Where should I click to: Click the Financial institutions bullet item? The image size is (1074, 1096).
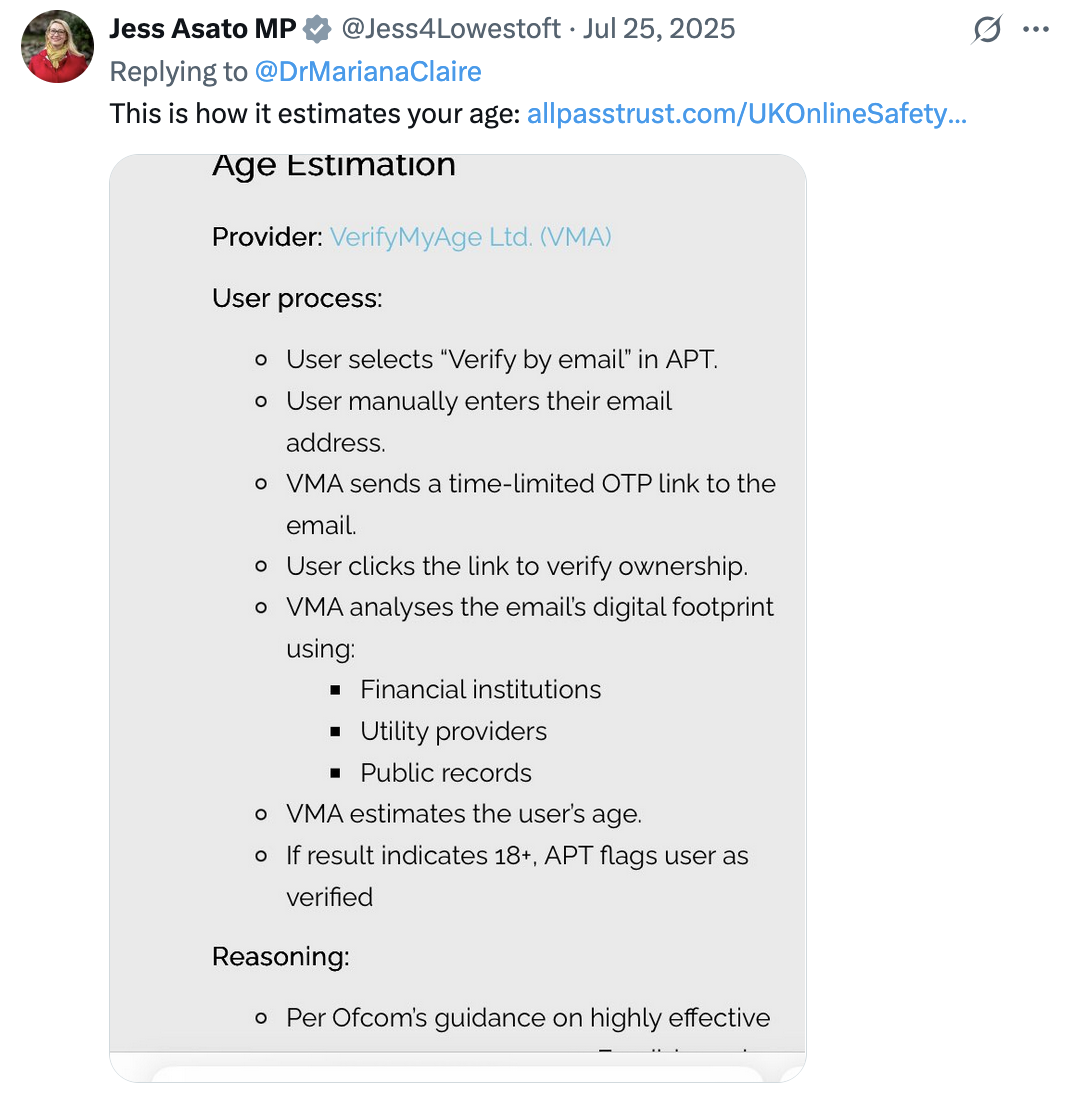[x=480, y=690]
